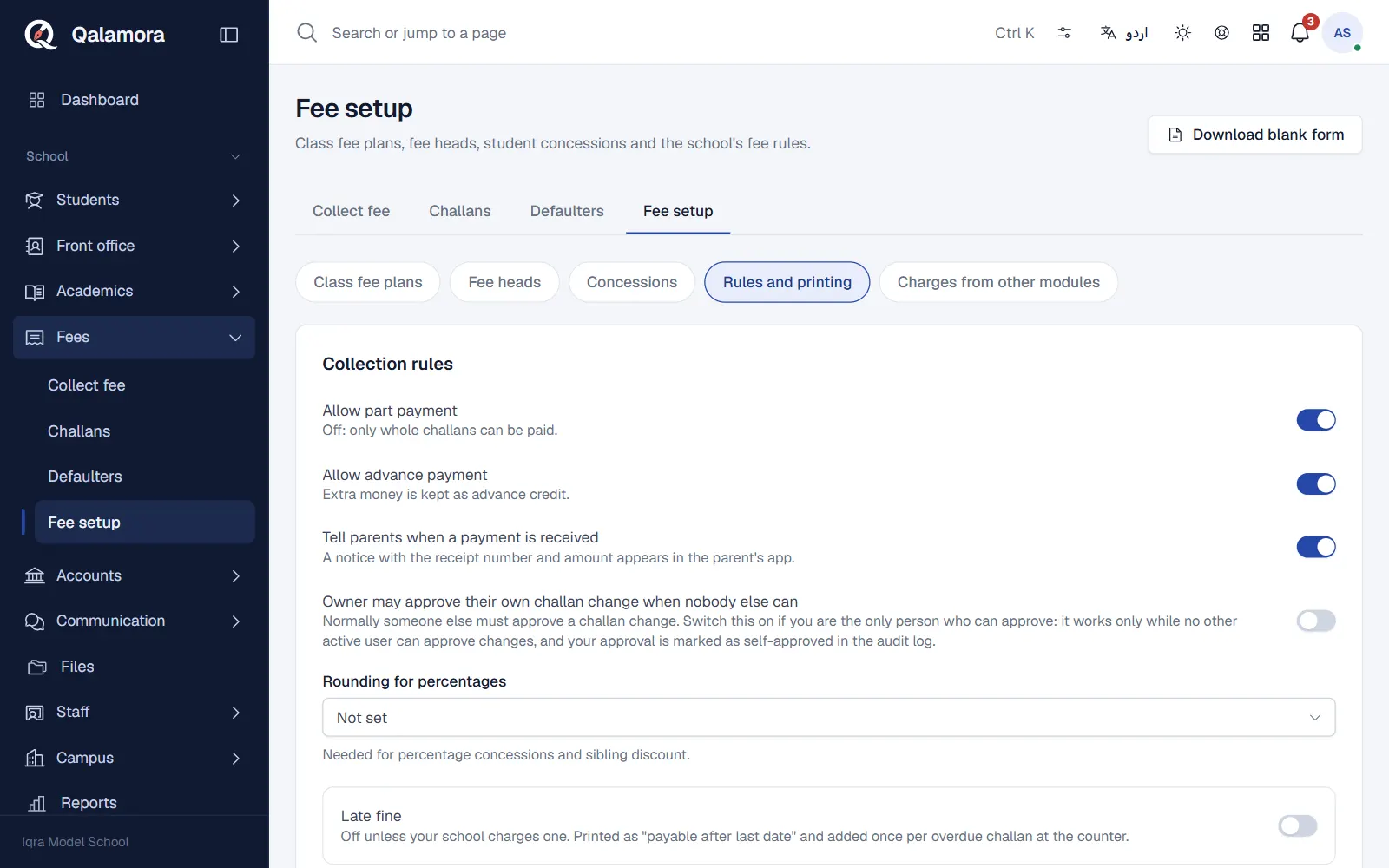Enable the Late fine switch
Viewport: 1389px width, 868px height.
tap(1298, 825)
